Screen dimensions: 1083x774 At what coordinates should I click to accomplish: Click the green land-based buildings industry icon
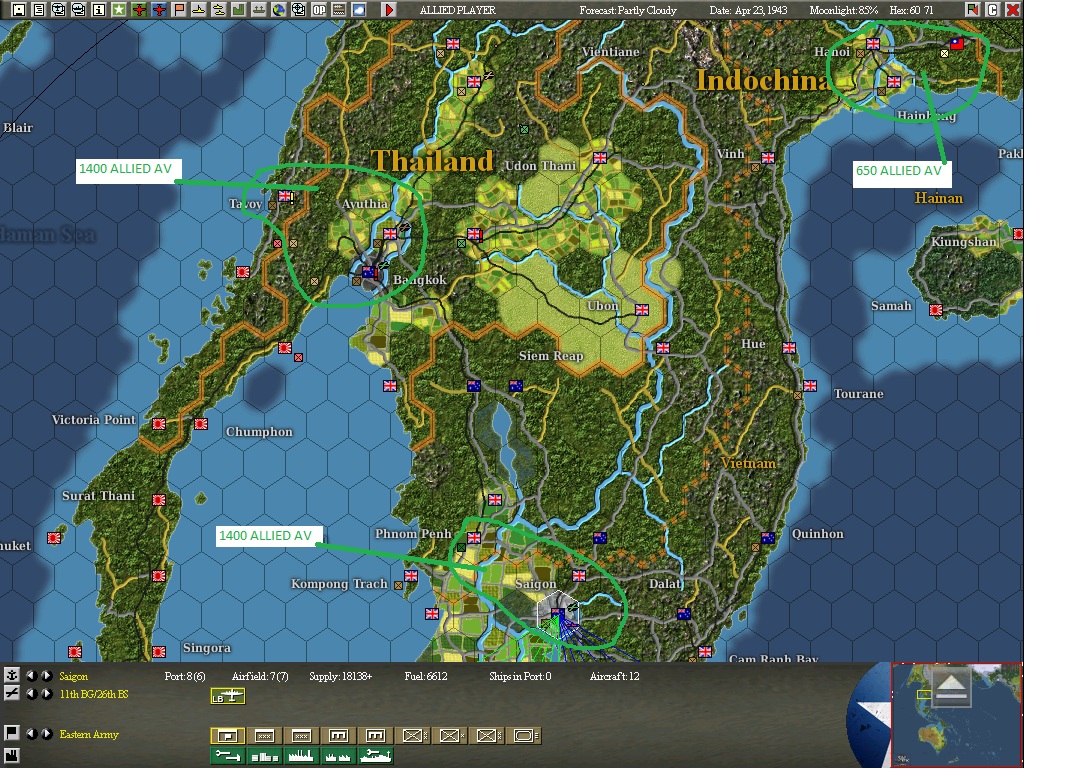click(265, 756)
